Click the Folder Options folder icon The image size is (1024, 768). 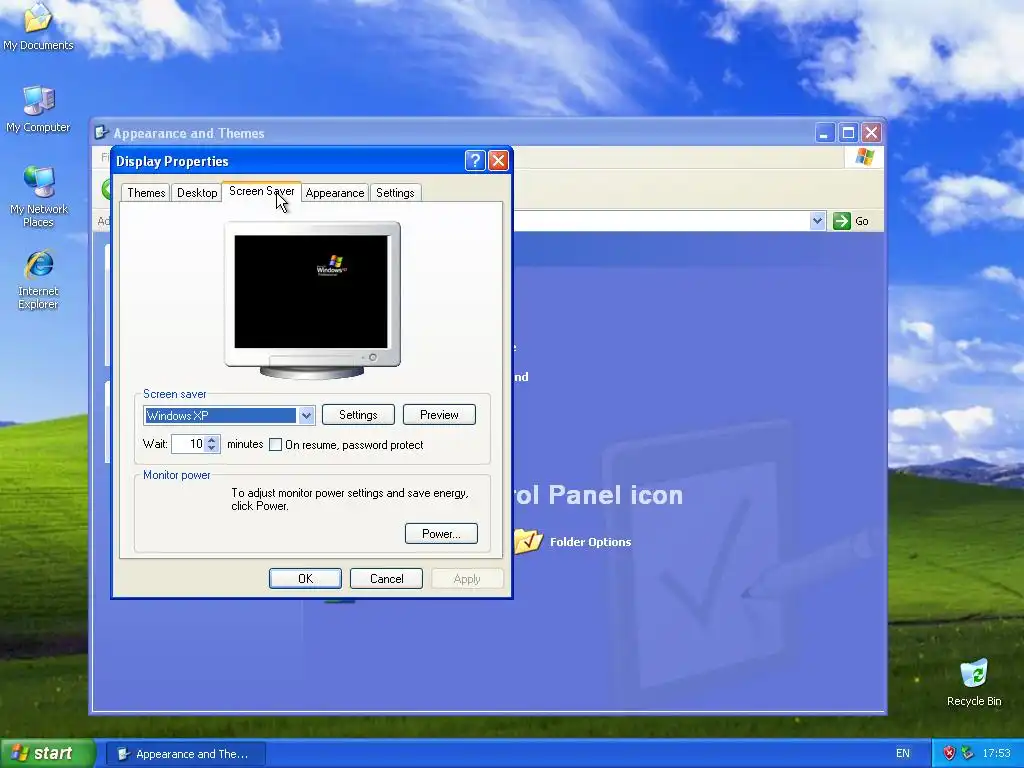pyautogui.click(x=528, y=541)
